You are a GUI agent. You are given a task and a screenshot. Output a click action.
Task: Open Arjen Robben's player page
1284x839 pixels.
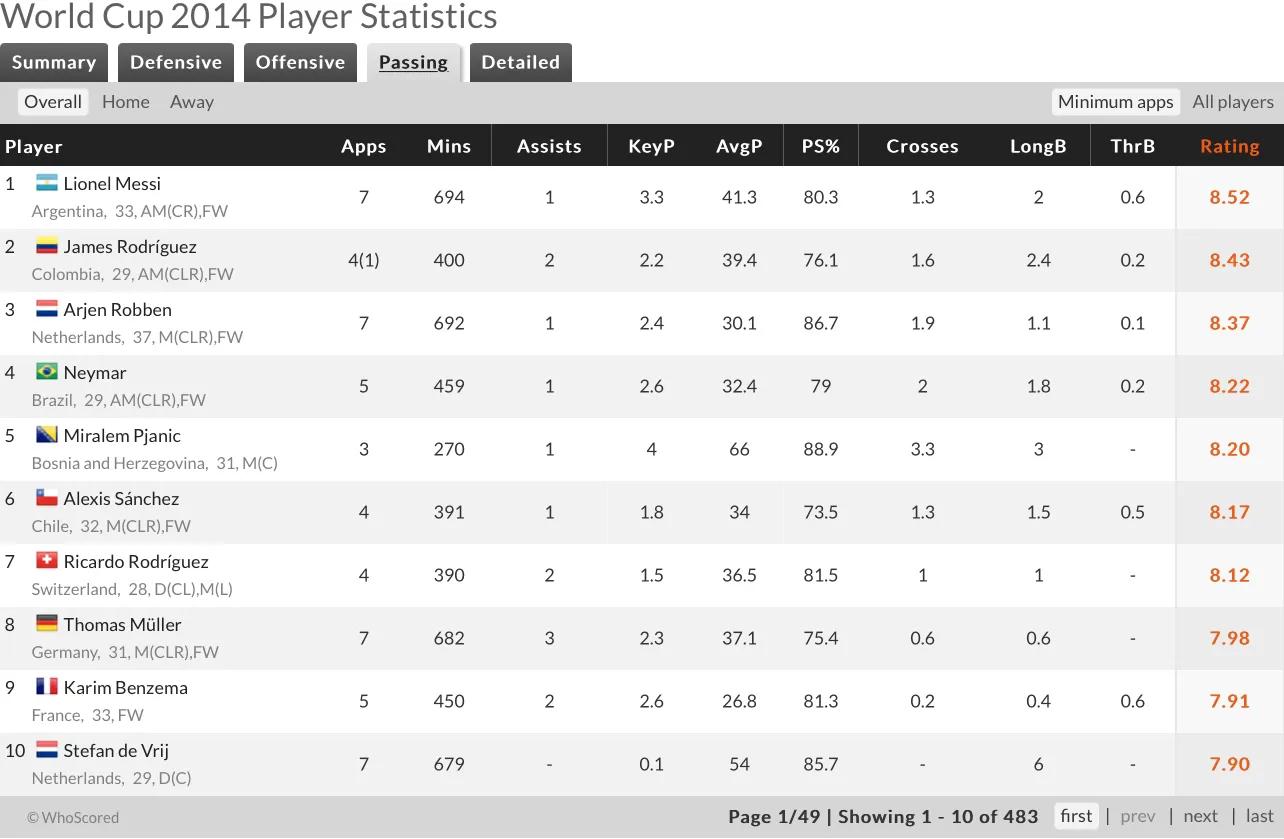[x=117, y=310]
